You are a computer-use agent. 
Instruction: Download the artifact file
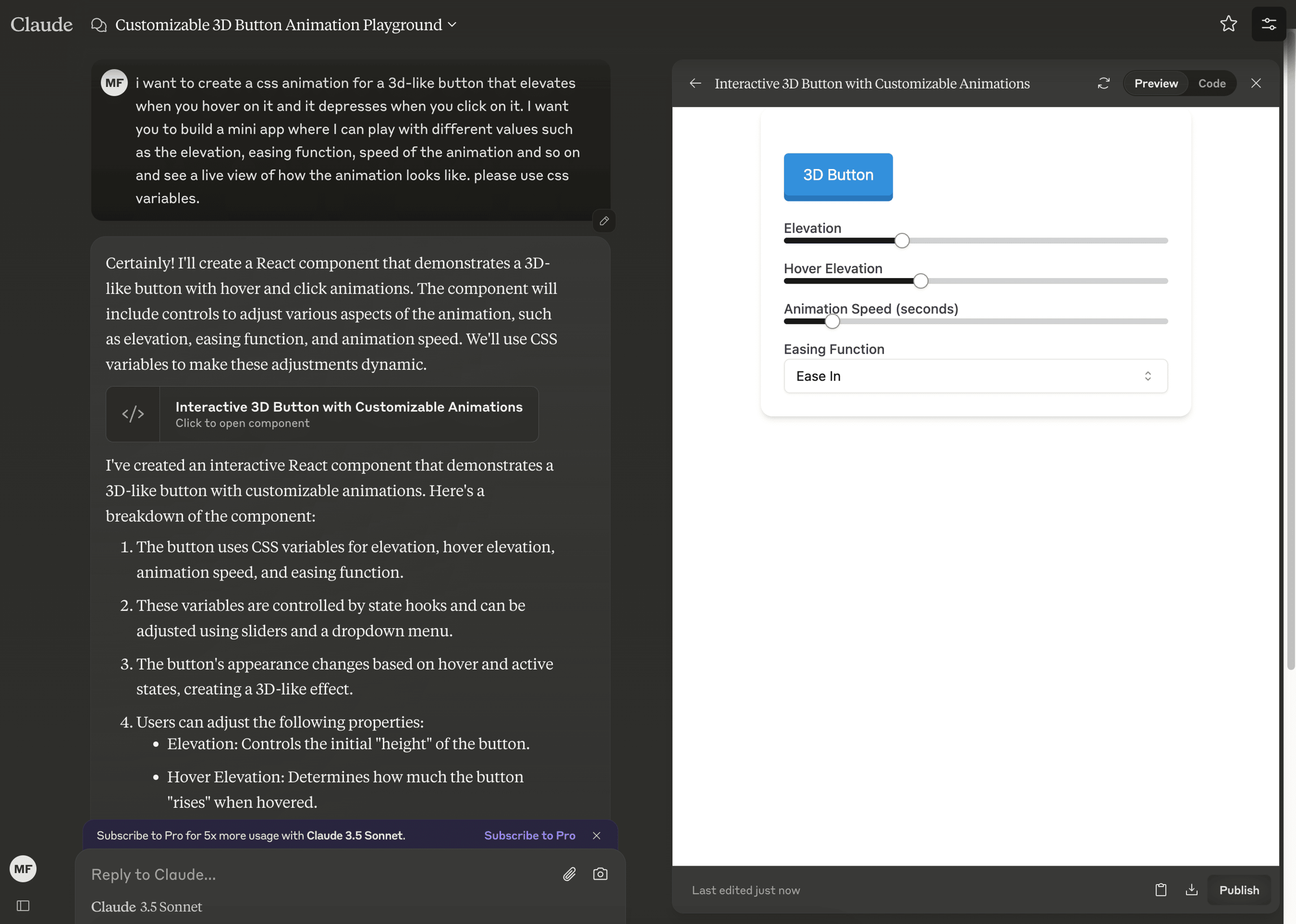pos(1191,890)
